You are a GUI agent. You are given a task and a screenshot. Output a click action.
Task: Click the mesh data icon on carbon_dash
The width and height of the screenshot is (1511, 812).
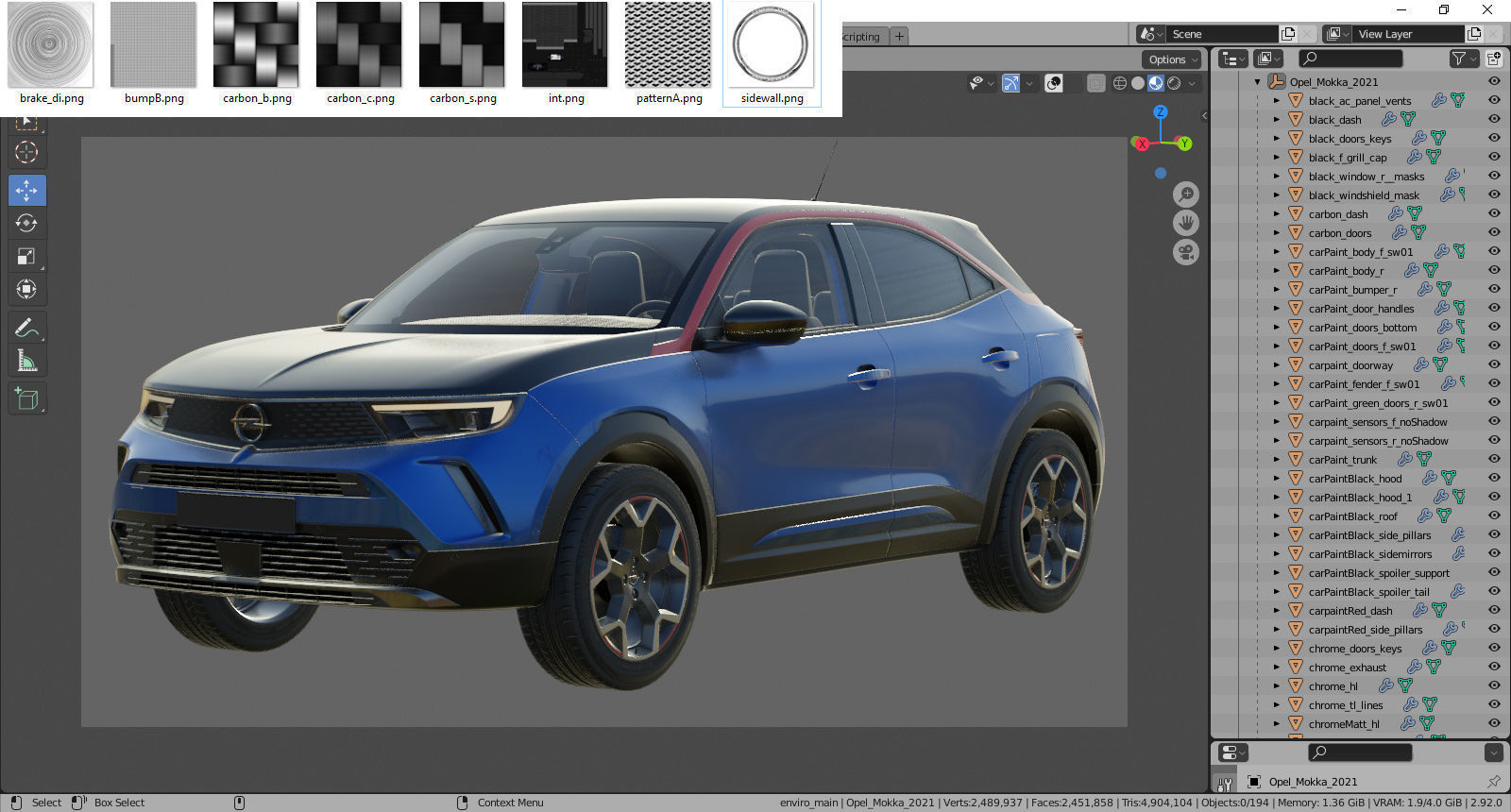(1415, 214)
